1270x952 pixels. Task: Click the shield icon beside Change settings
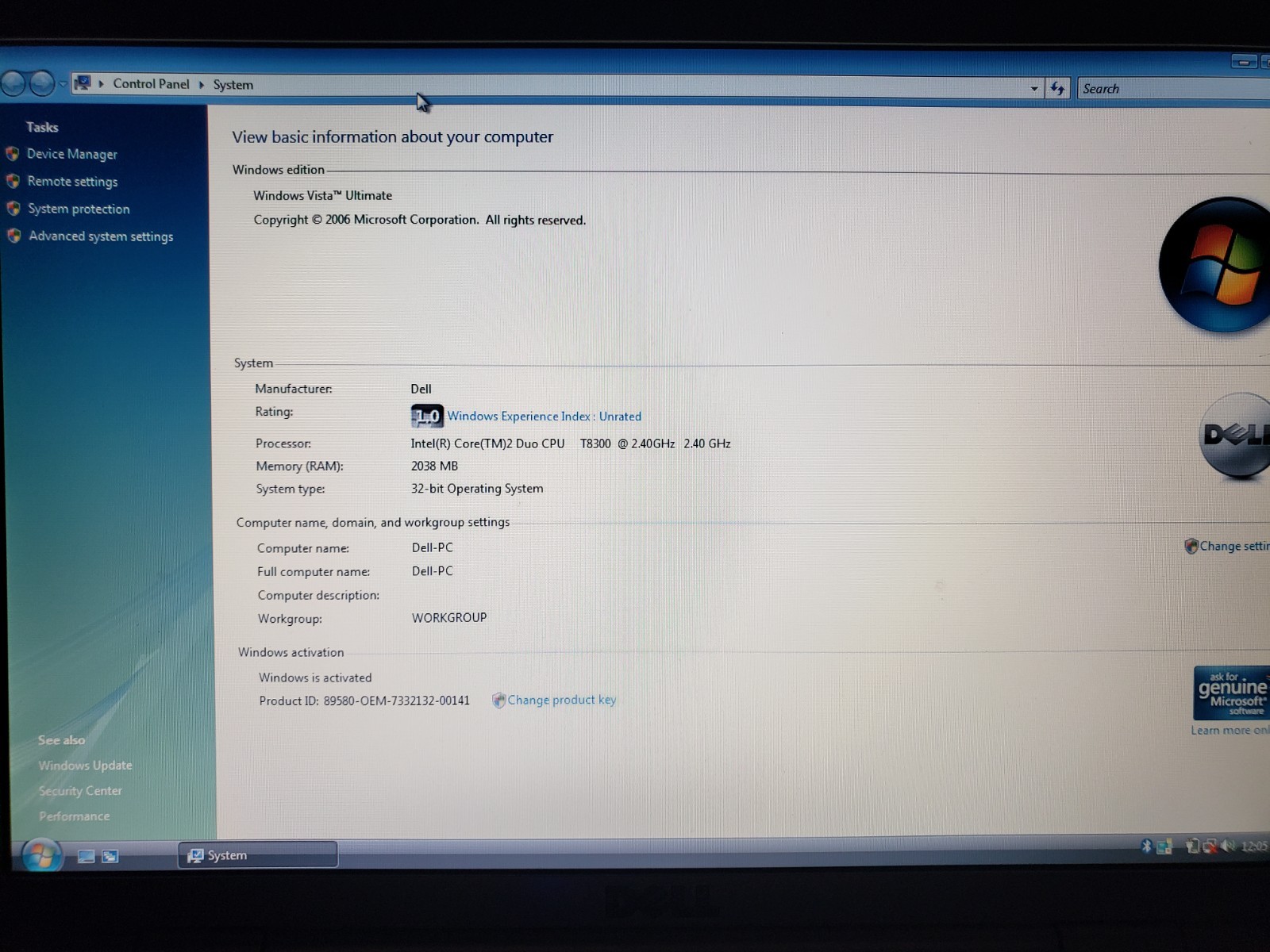1191,546
